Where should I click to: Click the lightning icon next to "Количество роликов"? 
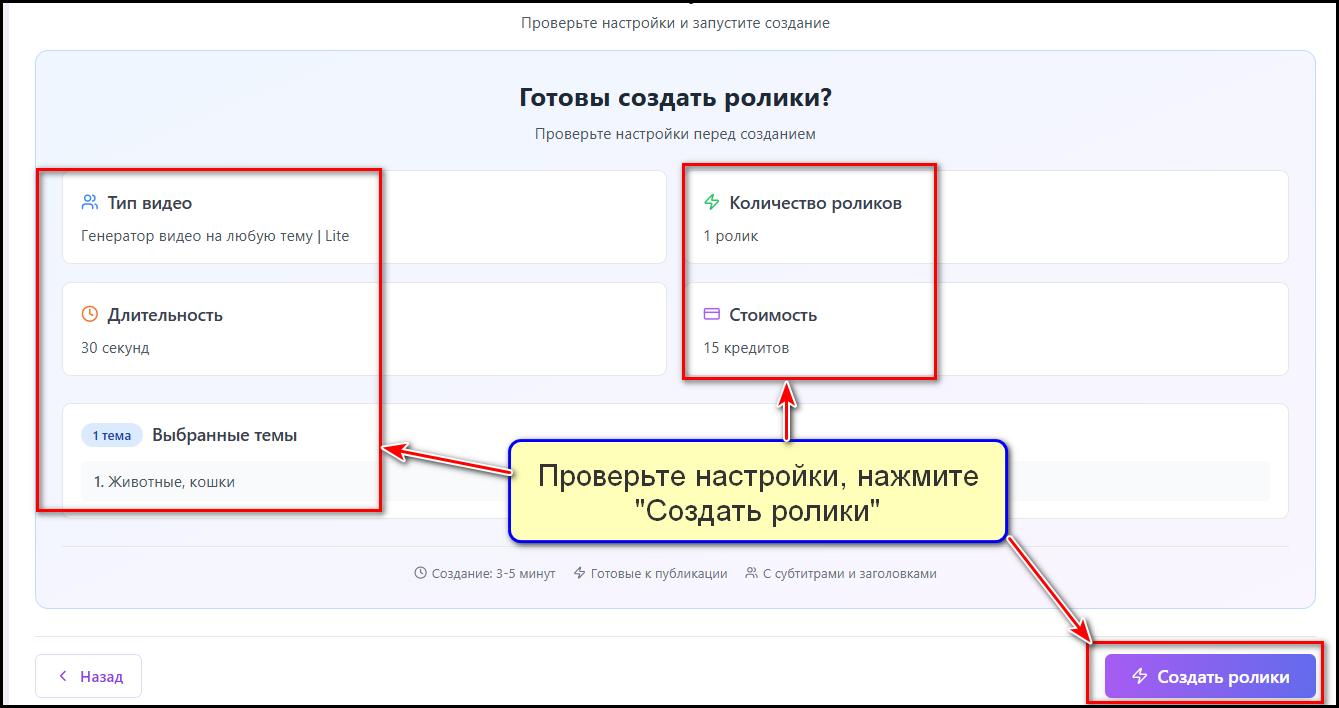710,201
